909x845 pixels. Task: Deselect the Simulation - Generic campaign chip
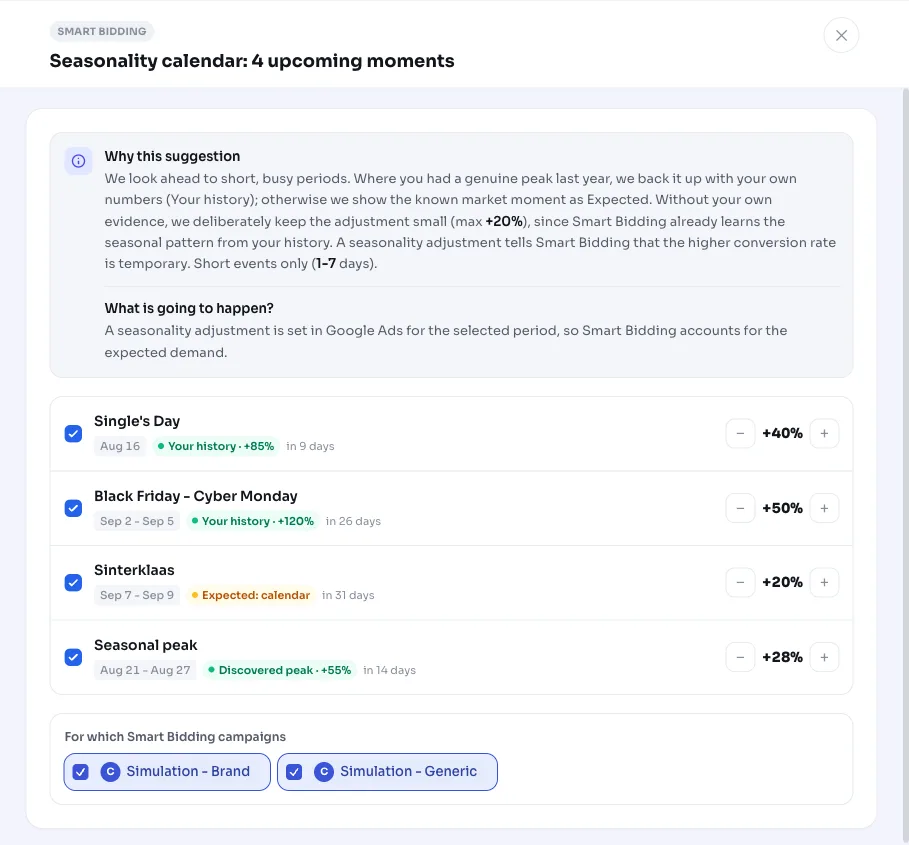(x=387, y=772)
